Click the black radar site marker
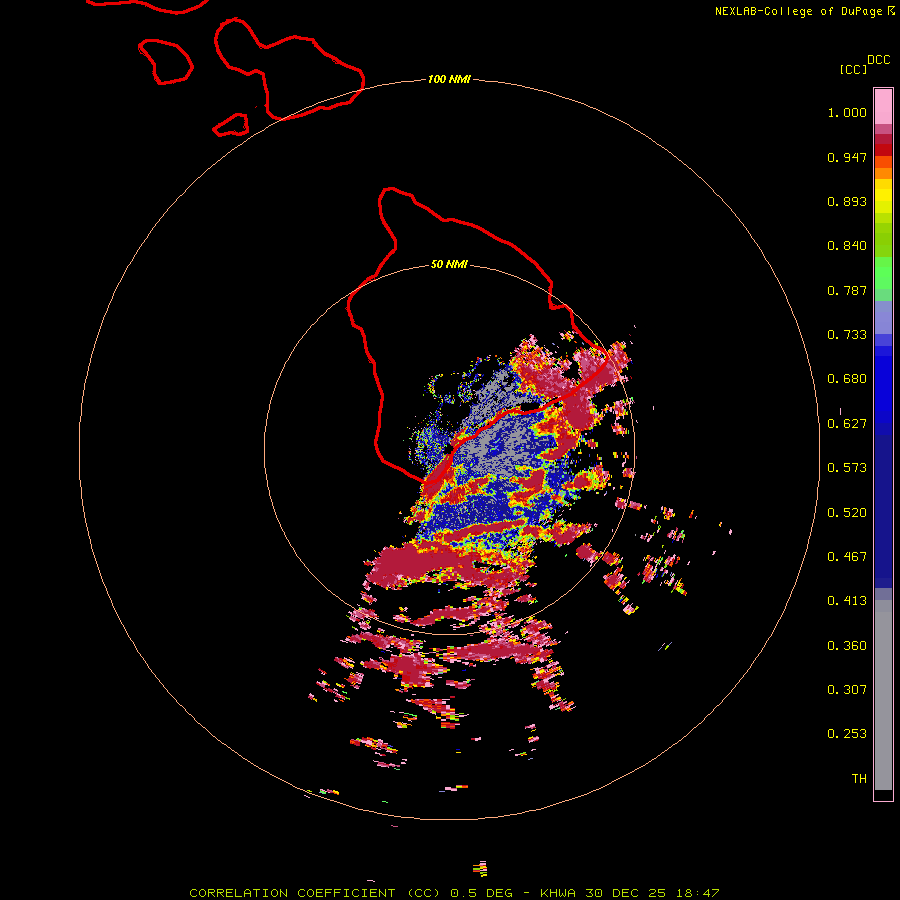 click(449, 448)
